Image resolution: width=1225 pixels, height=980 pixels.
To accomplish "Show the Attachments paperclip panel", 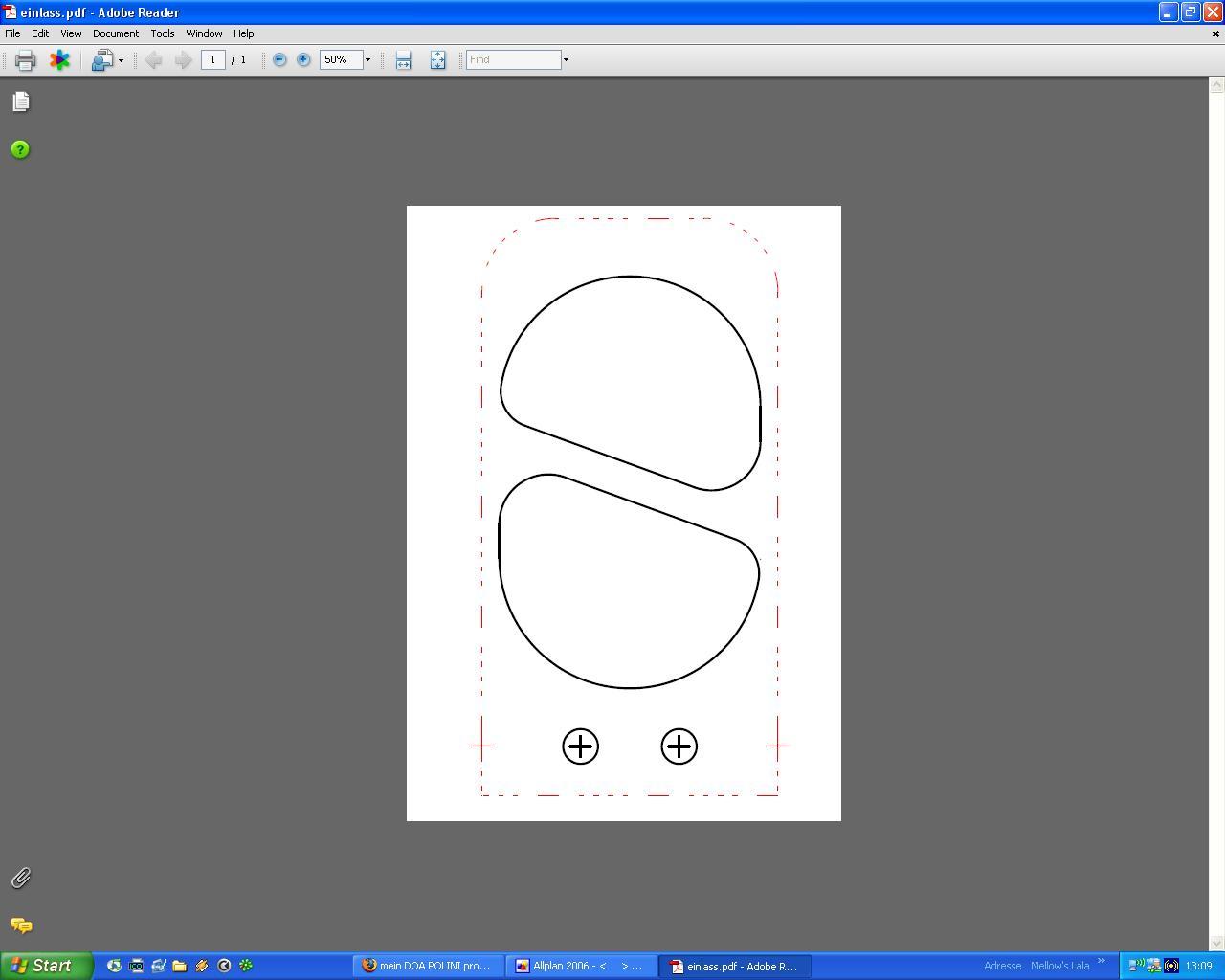I will (x=20, y=878).
